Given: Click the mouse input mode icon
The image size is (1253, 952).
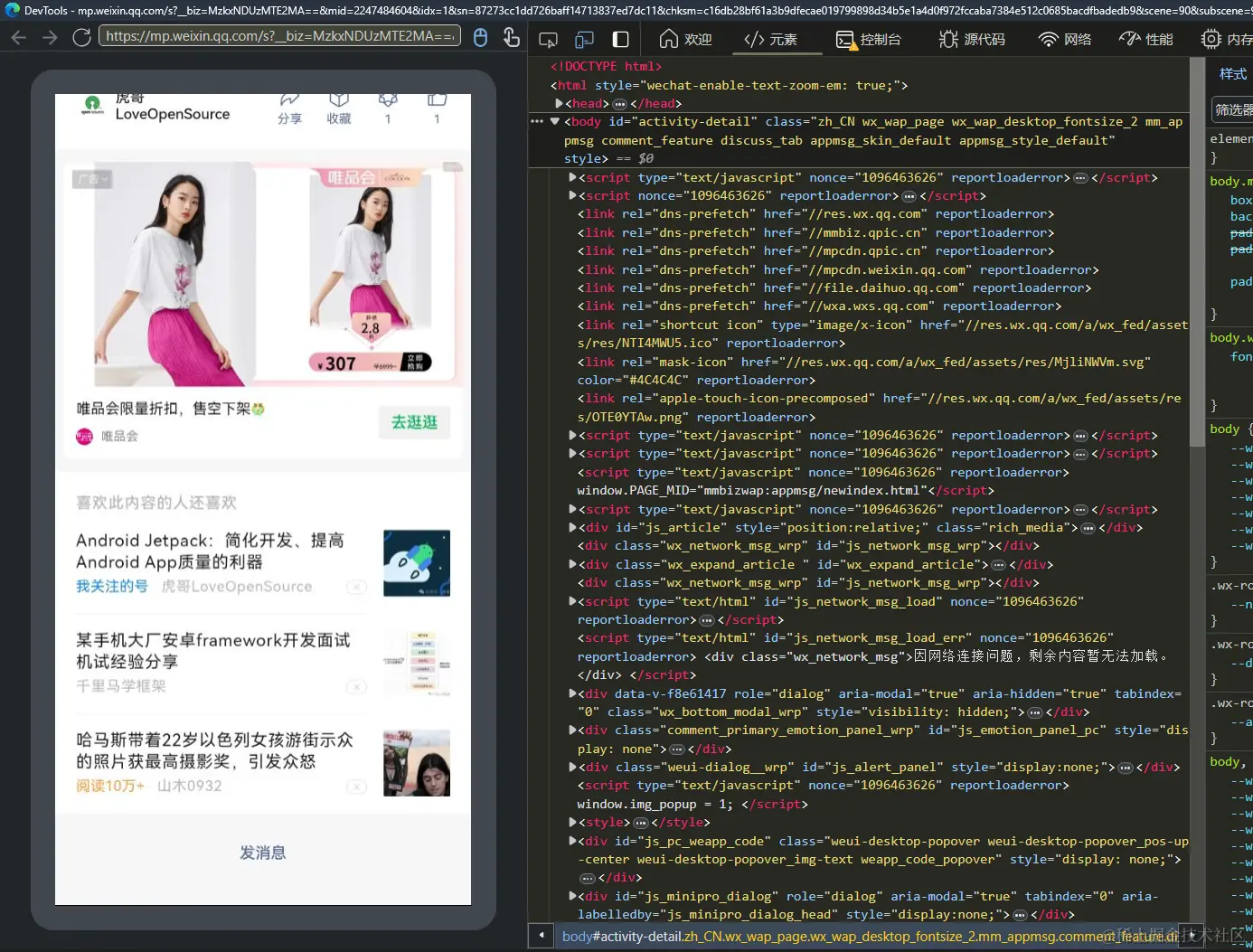Looking at the screenshot, I should coord(481,37).
